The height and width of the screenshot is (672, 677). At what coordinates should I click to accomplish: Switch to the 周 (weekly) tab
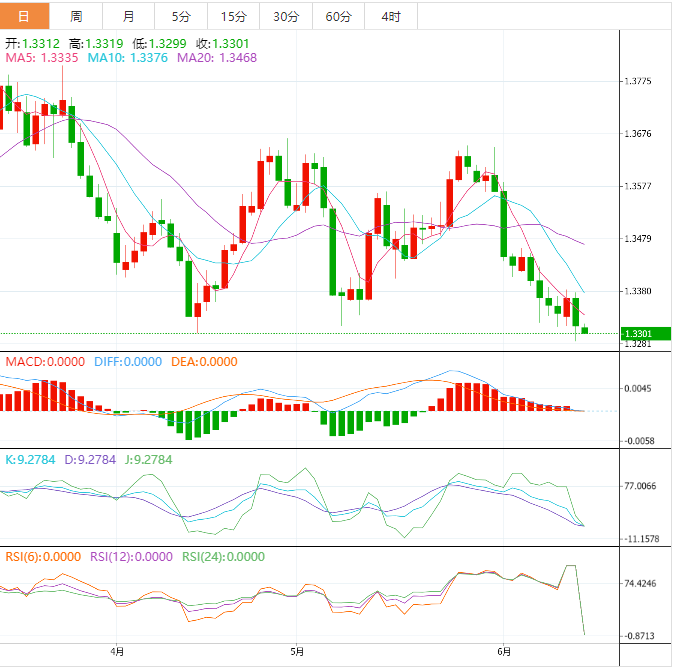tap(77, 16)
